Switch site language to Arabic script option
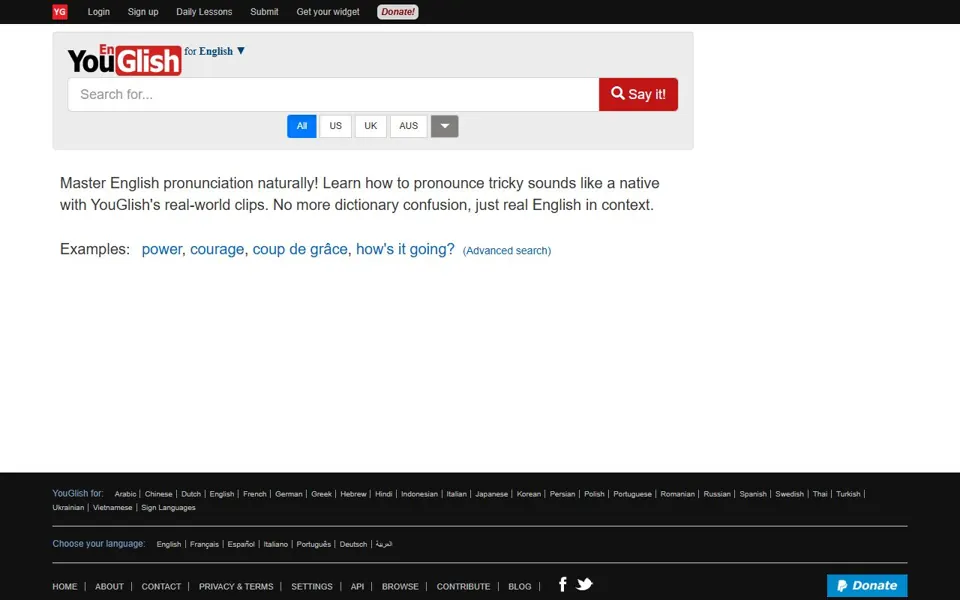Image resolution: width=960 pixels, height=600 pixels. click(x=384, y=544)
